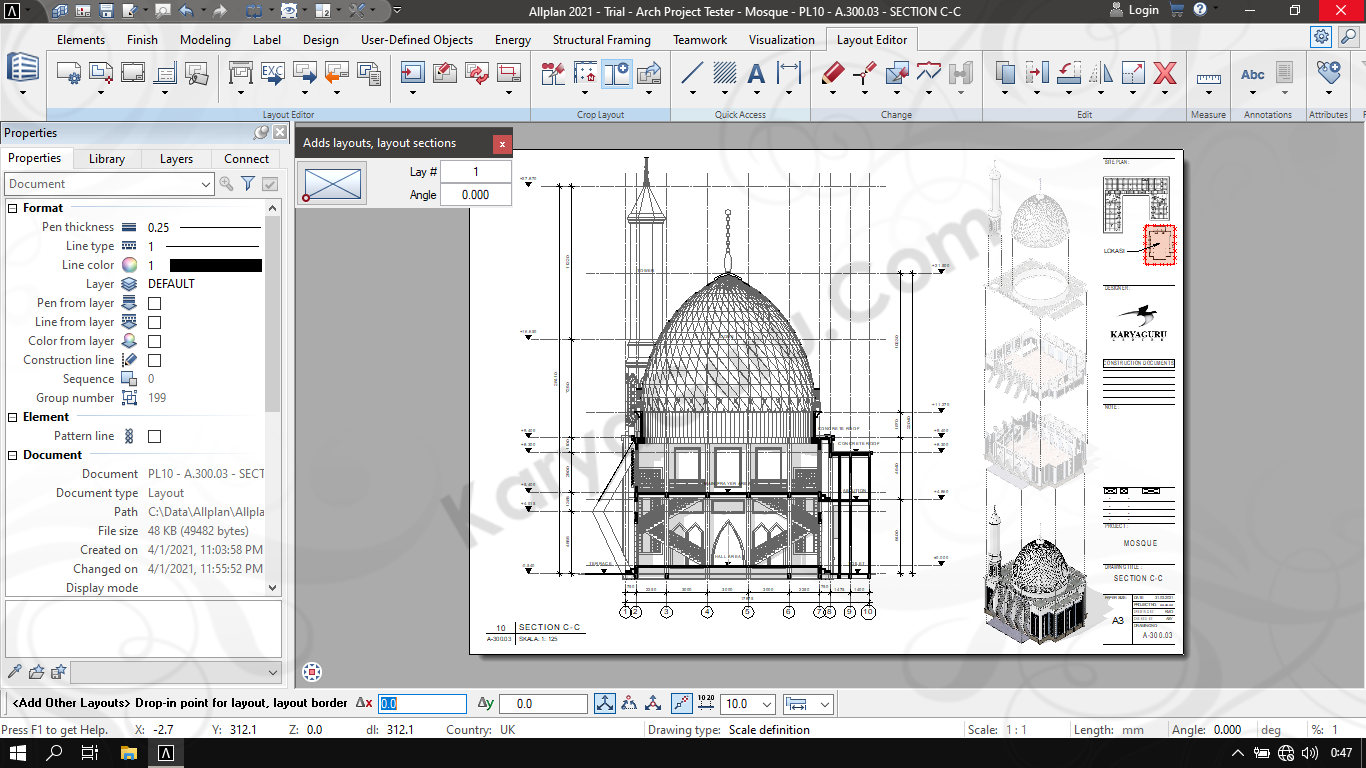
Task: Click the Login button in title bar
Action: (1133, 10)
